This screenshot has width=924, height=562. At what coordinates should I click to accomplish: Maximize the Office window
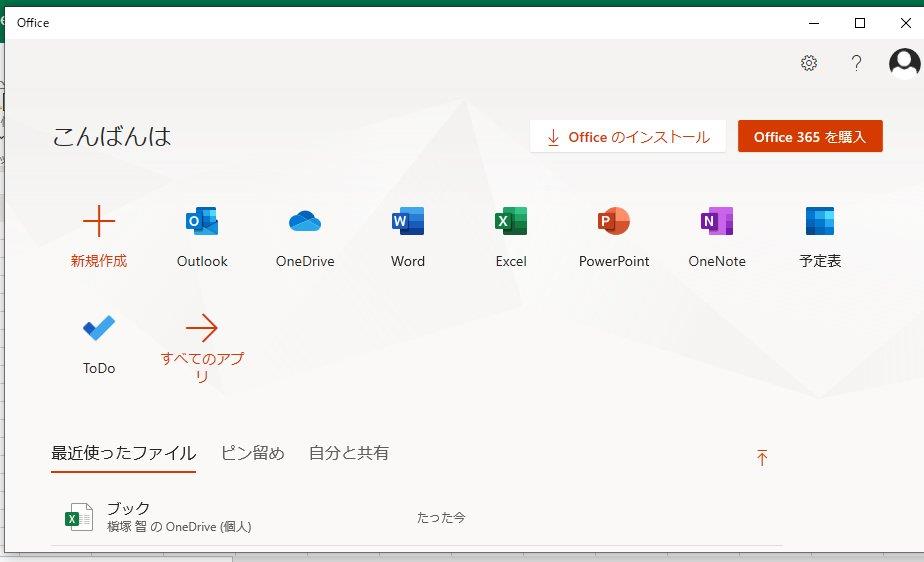click(x=860, y=23)
